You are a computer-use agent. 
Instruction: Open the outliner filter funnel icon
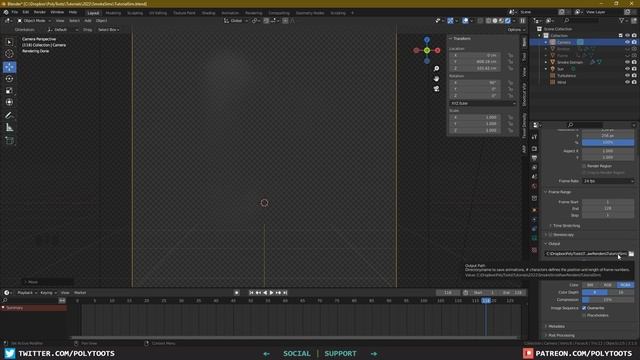pyautogui.click(x=622, y=20)
